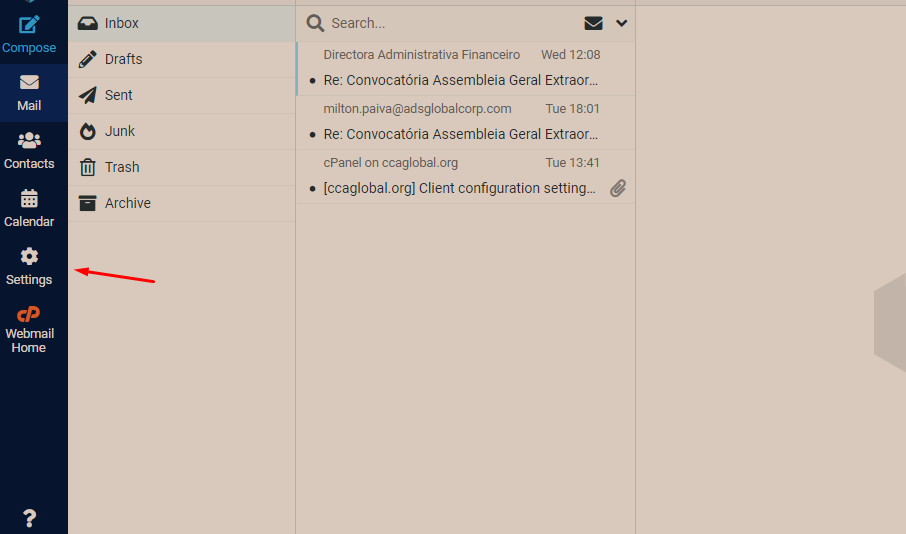The width and height of the screenshot is (906, 534).
Task: Open Contacts people icon
Action: pyautogui.click(x=29, y=140)
